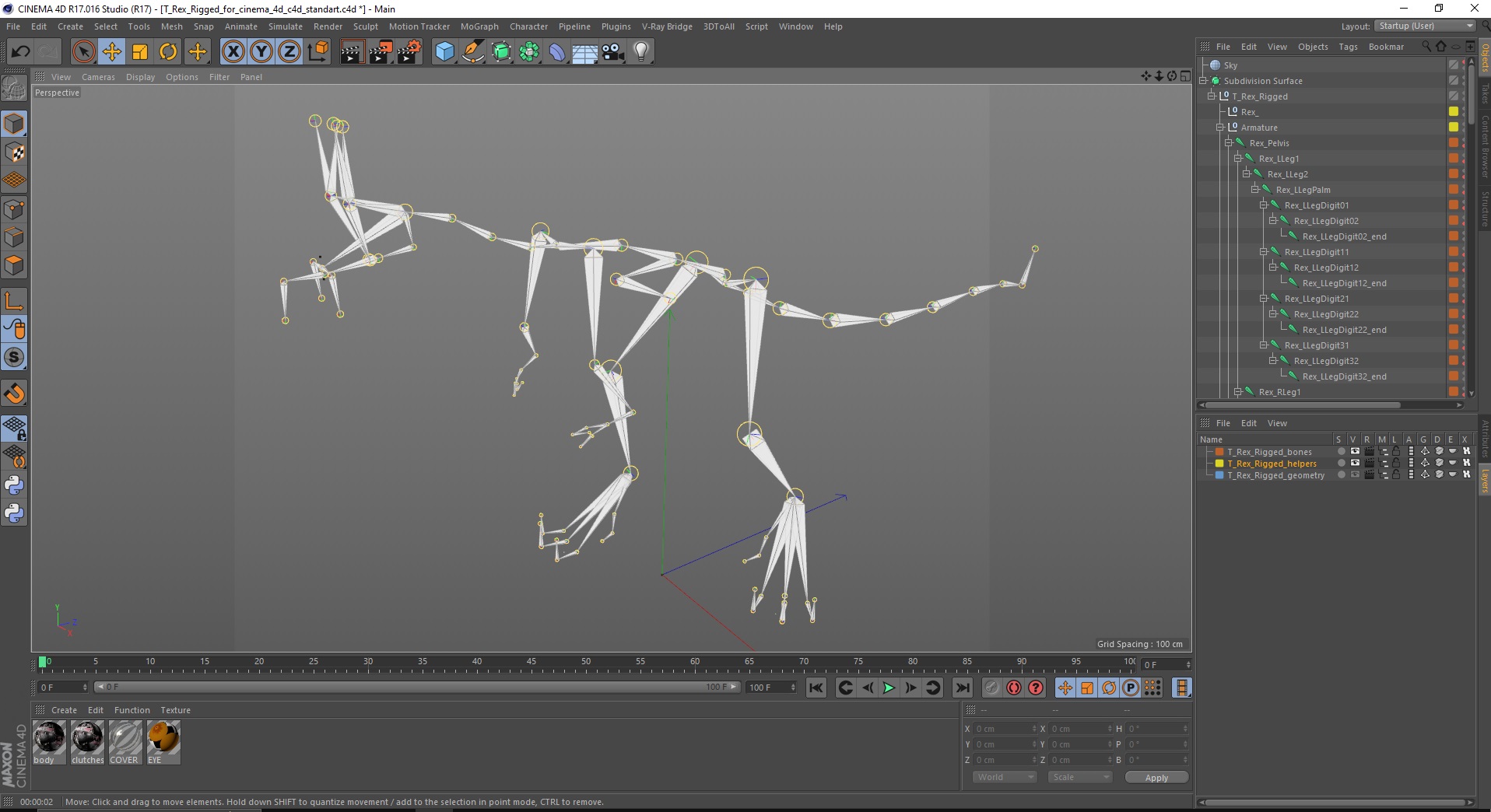Open the MoGraph array icon
Viewport: 1491px width, 812px height.
pyautogui.click(x=529, y=52)
